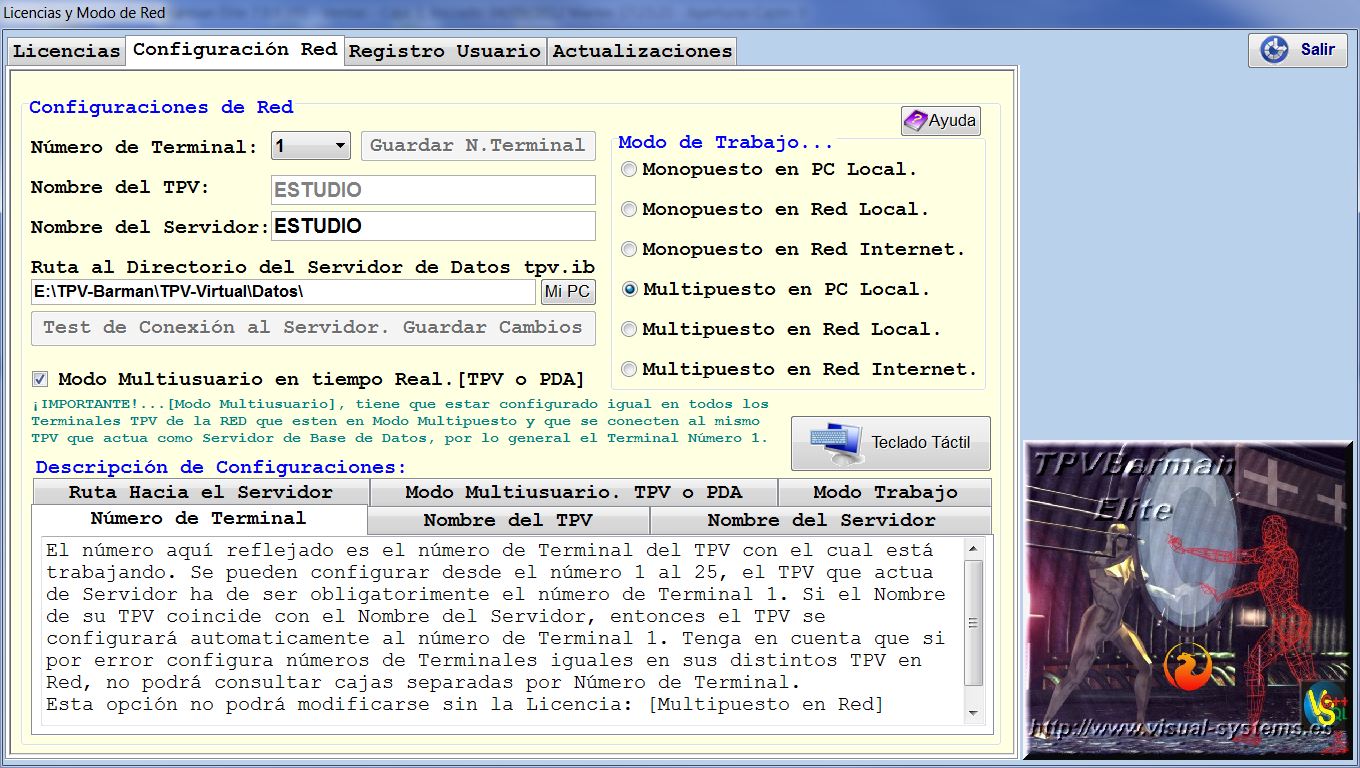This screenshot has width=1360, height=768.
Task: Go to the Actualizaciones tab
Action: pos(642,51)
